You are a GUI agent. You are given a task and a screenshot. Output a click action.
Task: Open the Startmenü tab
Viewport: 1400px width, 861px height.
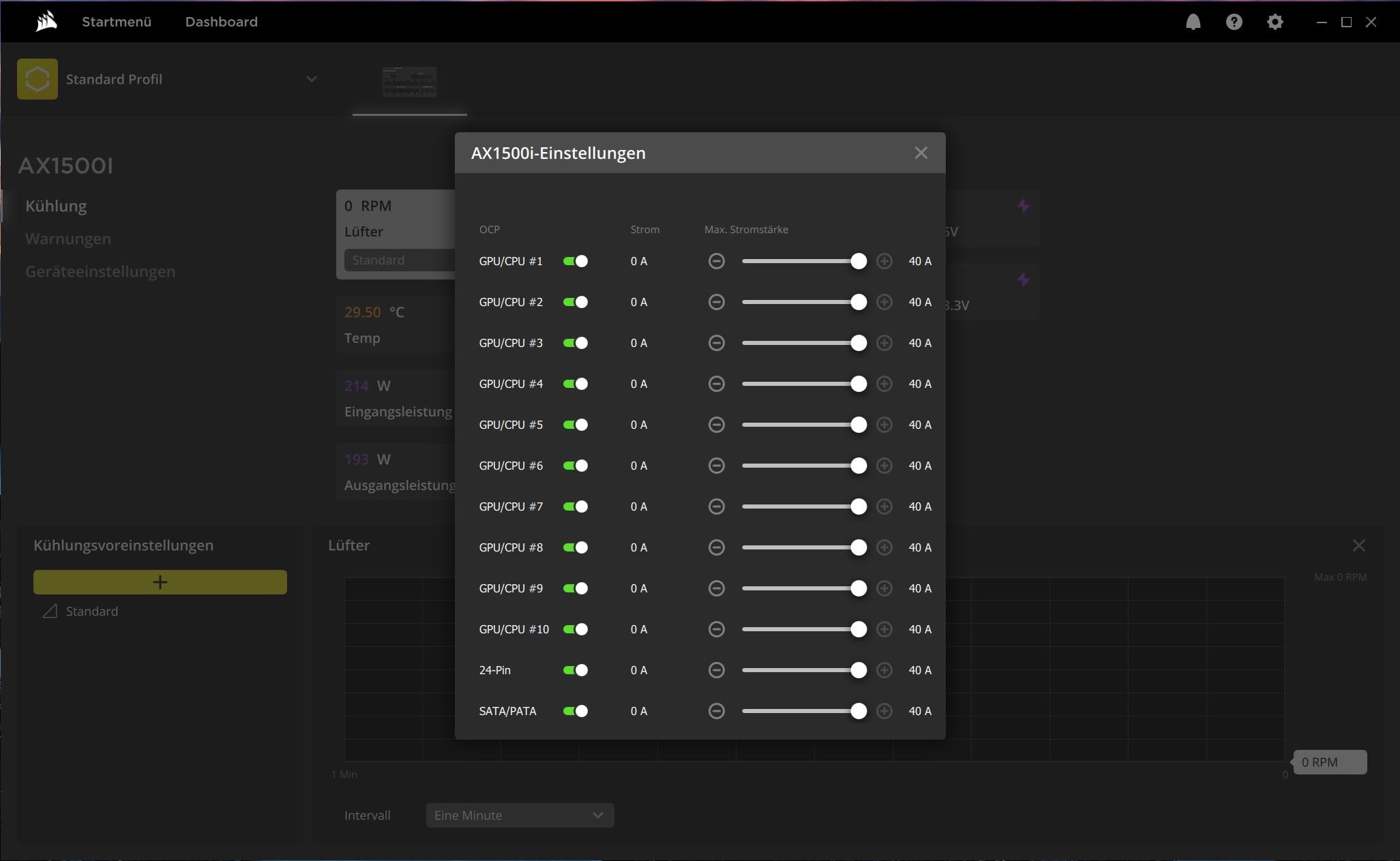coord(117,22)
